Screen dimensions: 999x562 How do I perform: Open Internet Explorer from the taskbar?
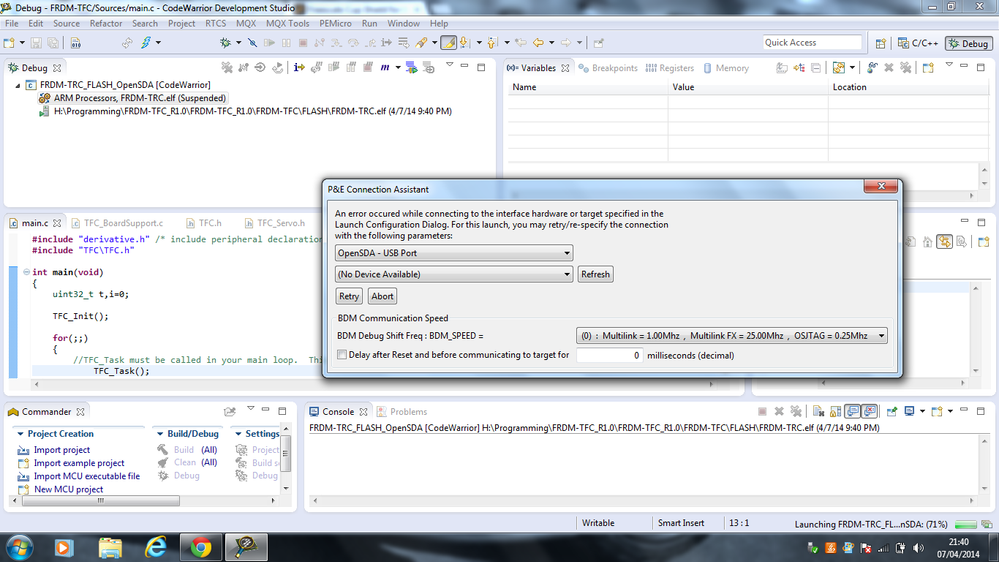click(155, 547)
